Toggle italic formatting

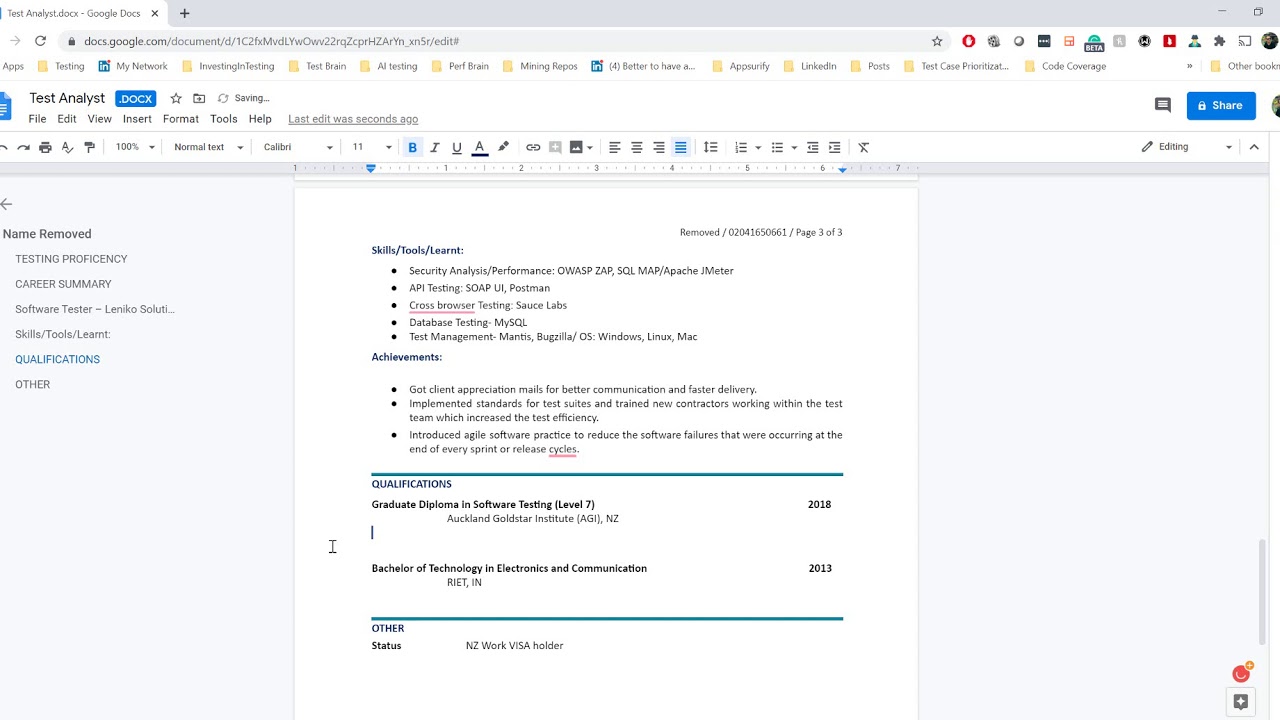(x=434, y=147)
